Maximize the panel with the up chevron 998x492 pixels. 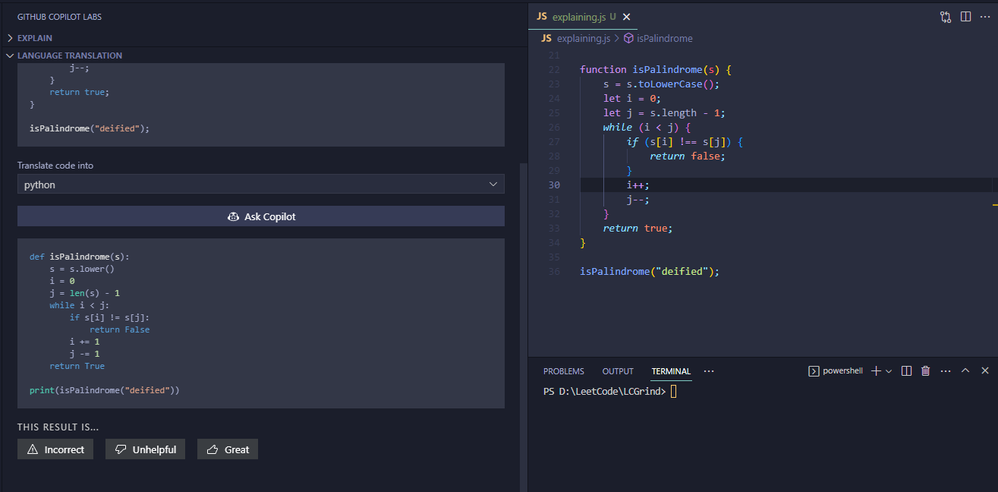point(965,371)
